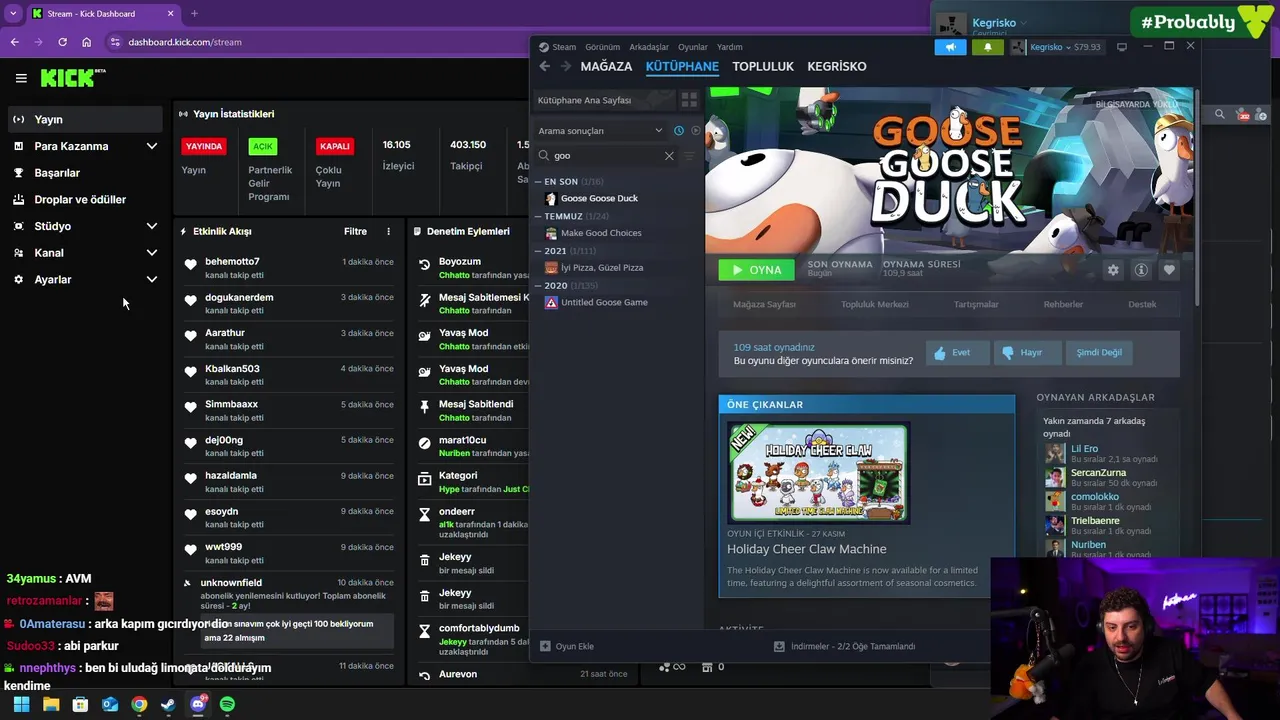The height and width of the screenshot is (720, 1280).
Task: Toggle Steam Big Picture monitor icon
Action: [1122, 47]
